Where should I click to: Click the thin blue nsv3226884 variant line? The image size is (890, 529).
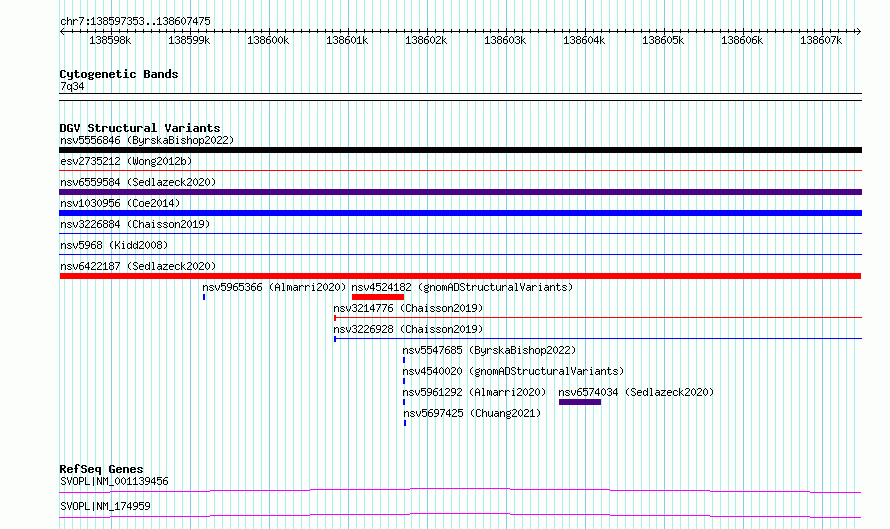[x=460, y=233]
